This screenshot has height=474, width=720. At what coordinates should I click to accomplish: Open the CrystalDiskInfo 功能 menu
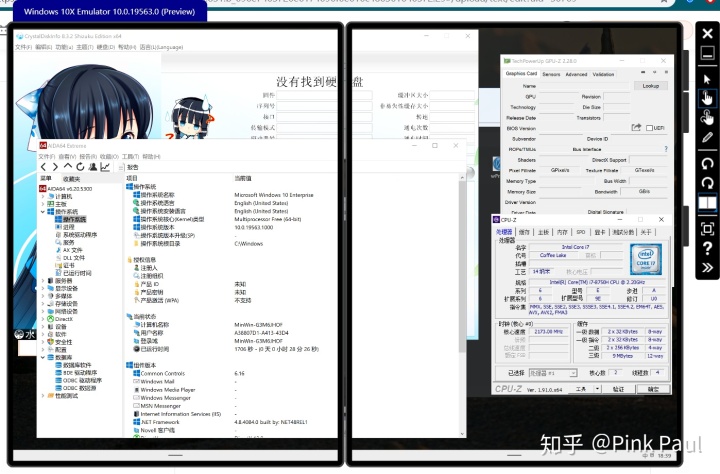click(x=64, y=47)
